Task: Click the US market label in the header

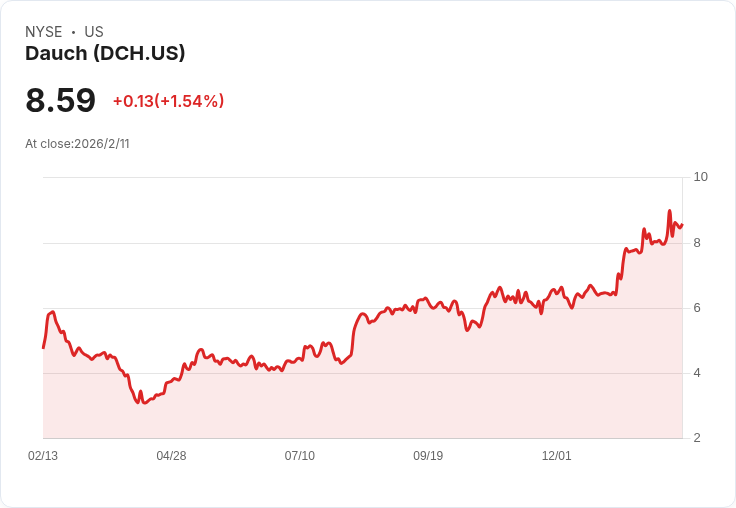Action: click(94, 32)
